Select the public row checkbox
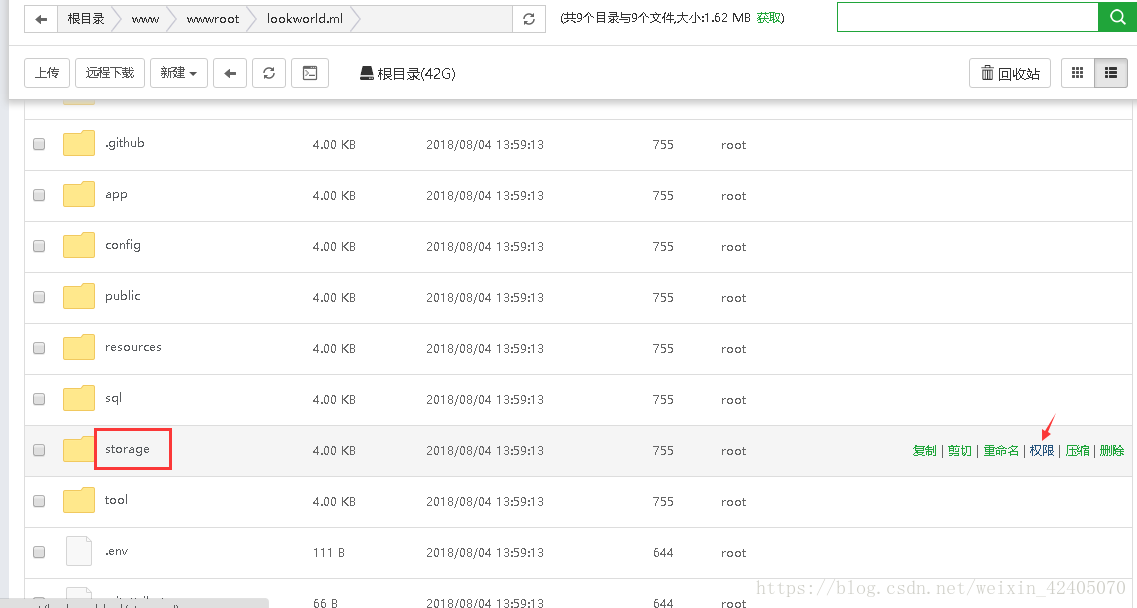This screenshot has height=608, width=1137. coord(39,297)
